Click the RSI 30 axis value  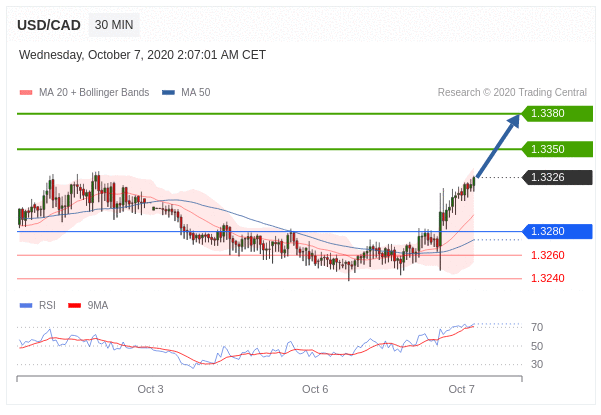point(537,364)
